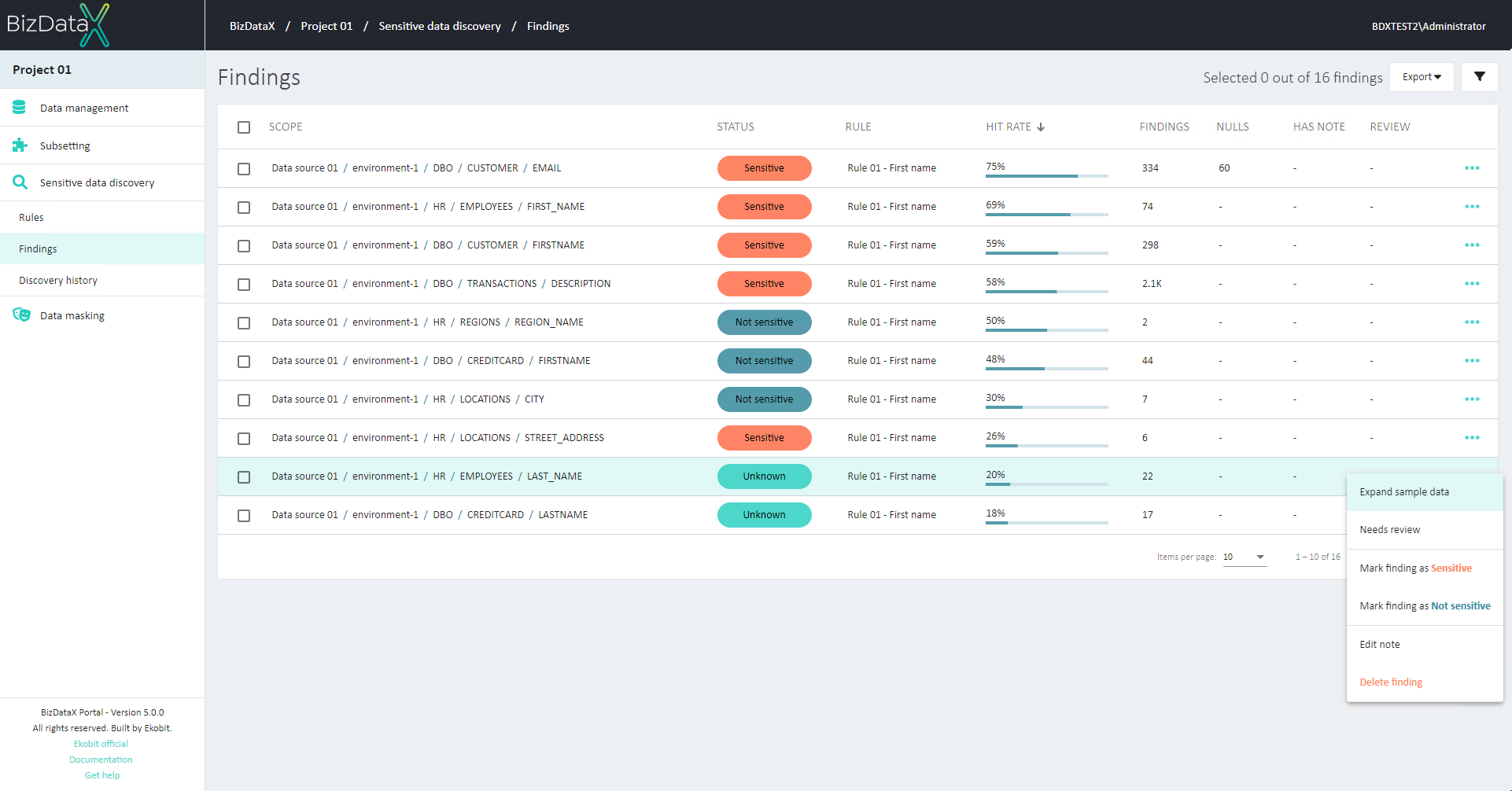The width and height of the screenshot is (1512, 791).
Task: Click the FINDINGS column header
Action: pyautogui.click(x=1164, y=127)
